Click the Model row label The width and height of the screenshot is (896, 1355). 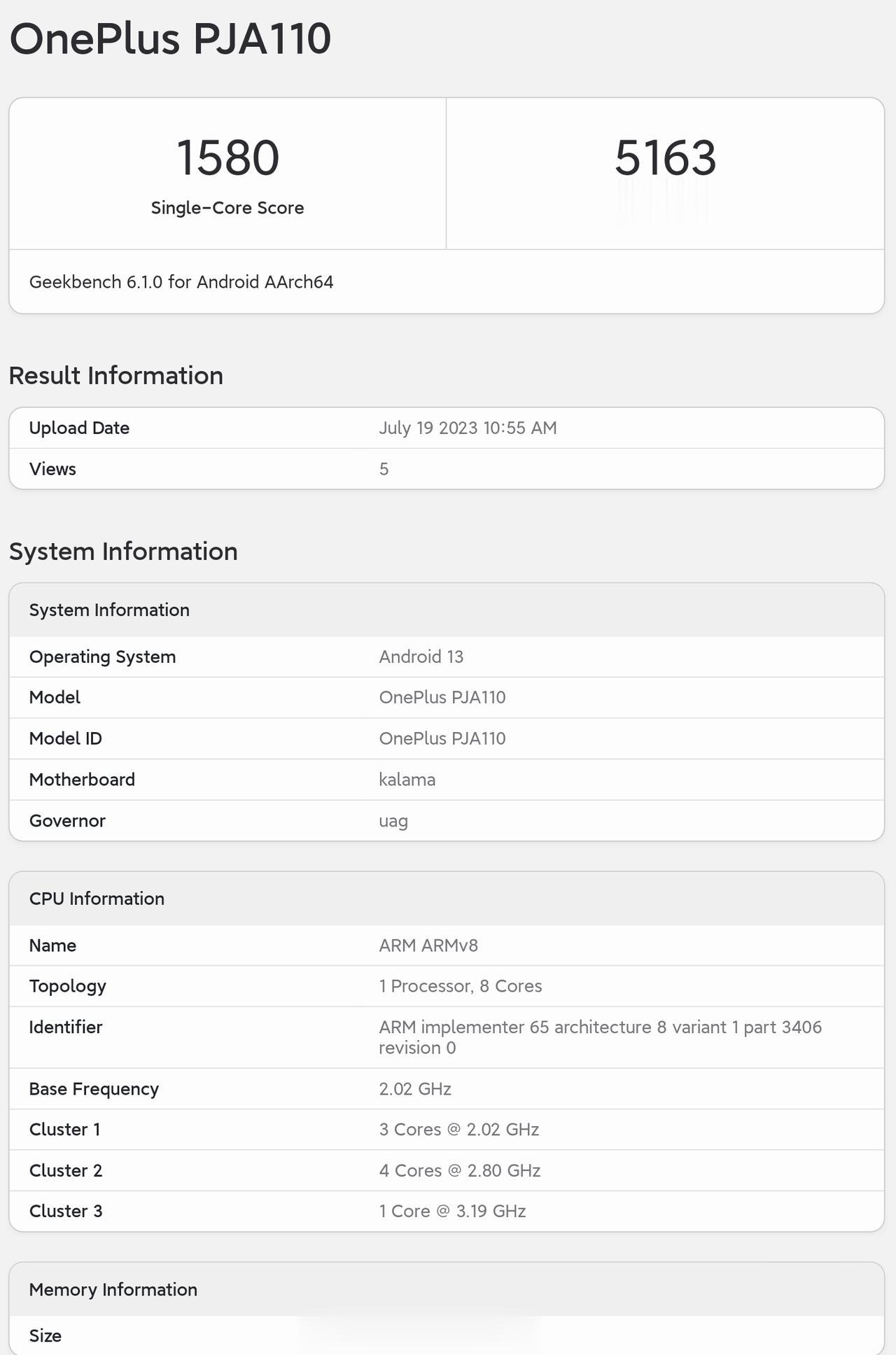coord(55,698)
